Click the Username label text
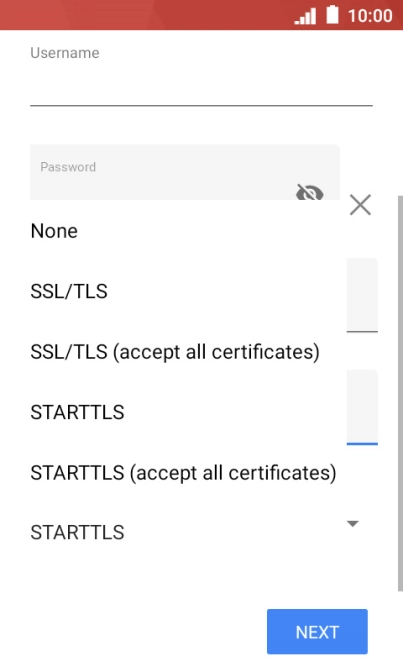This screenshot has height=672, width=403. click(x=65, y=53)
